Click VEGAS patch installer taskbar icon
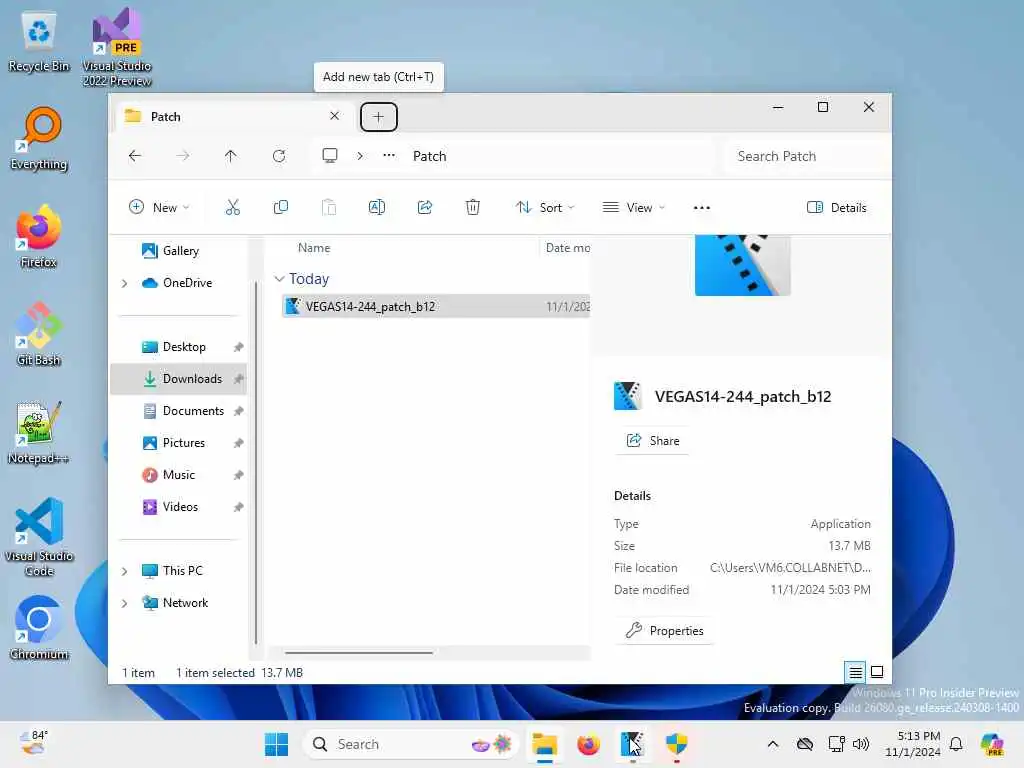The image size is (1024, 768). 632,744
